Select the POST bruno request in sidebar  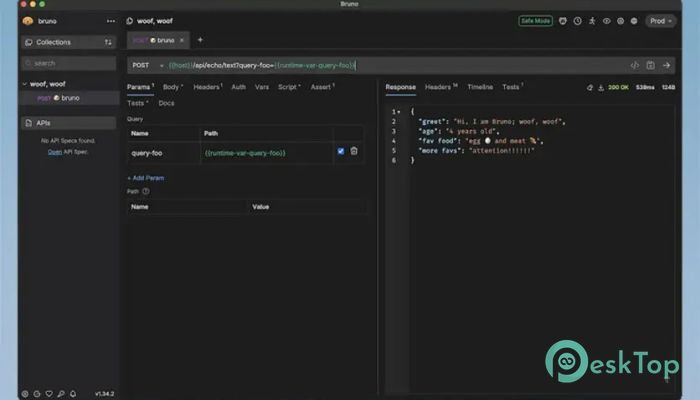click(x=69, y=98)
